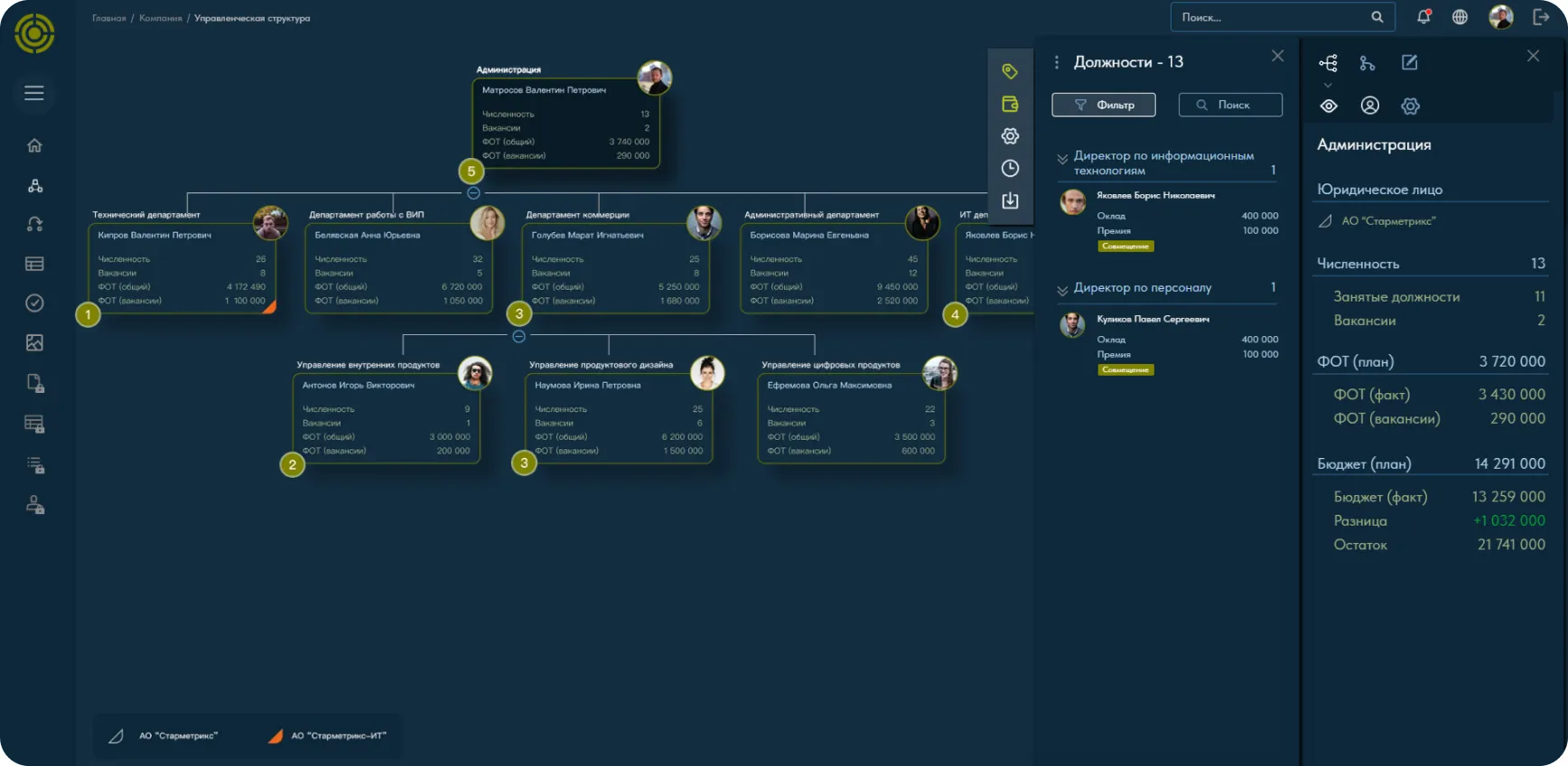Go to Компания breadcrumb
1568x766 pixels.
point(161,18)
